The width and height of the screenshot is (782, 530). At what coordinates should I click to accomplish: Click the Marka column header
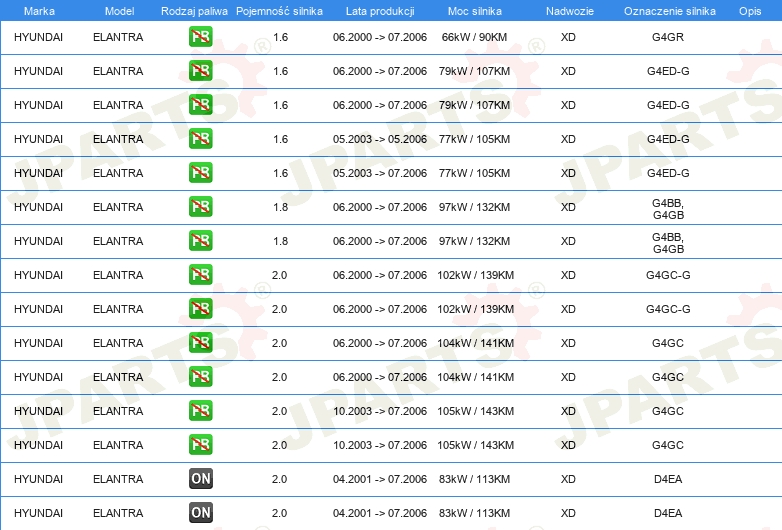point(39,11)
